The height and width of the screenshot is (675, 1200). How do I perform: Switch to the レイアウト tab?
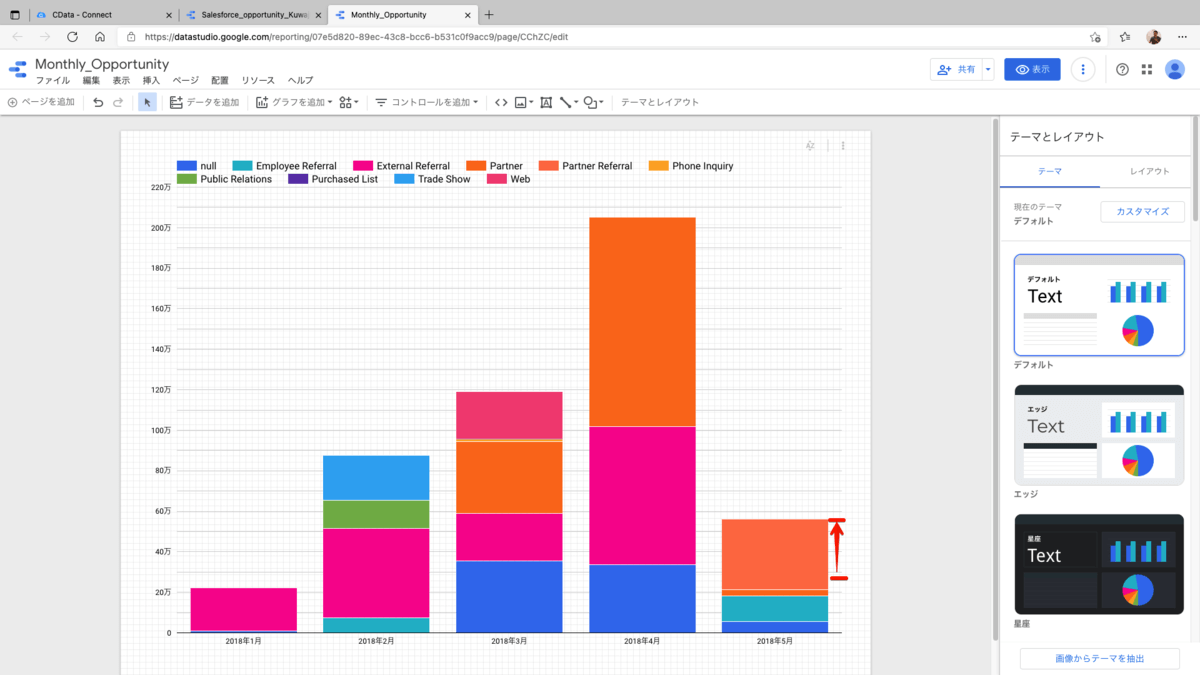1149,171
